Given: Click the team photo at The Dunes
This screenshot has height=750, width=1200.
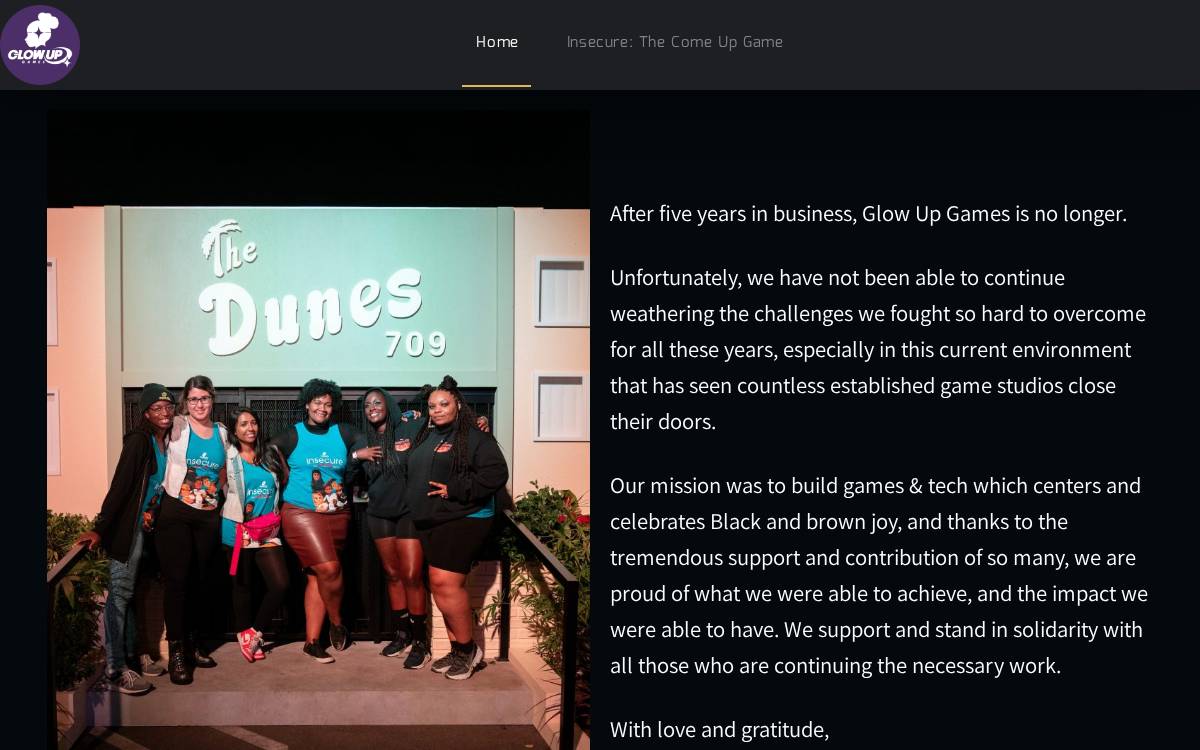Looking at the screenshot, I should click(x=318, y=429).
